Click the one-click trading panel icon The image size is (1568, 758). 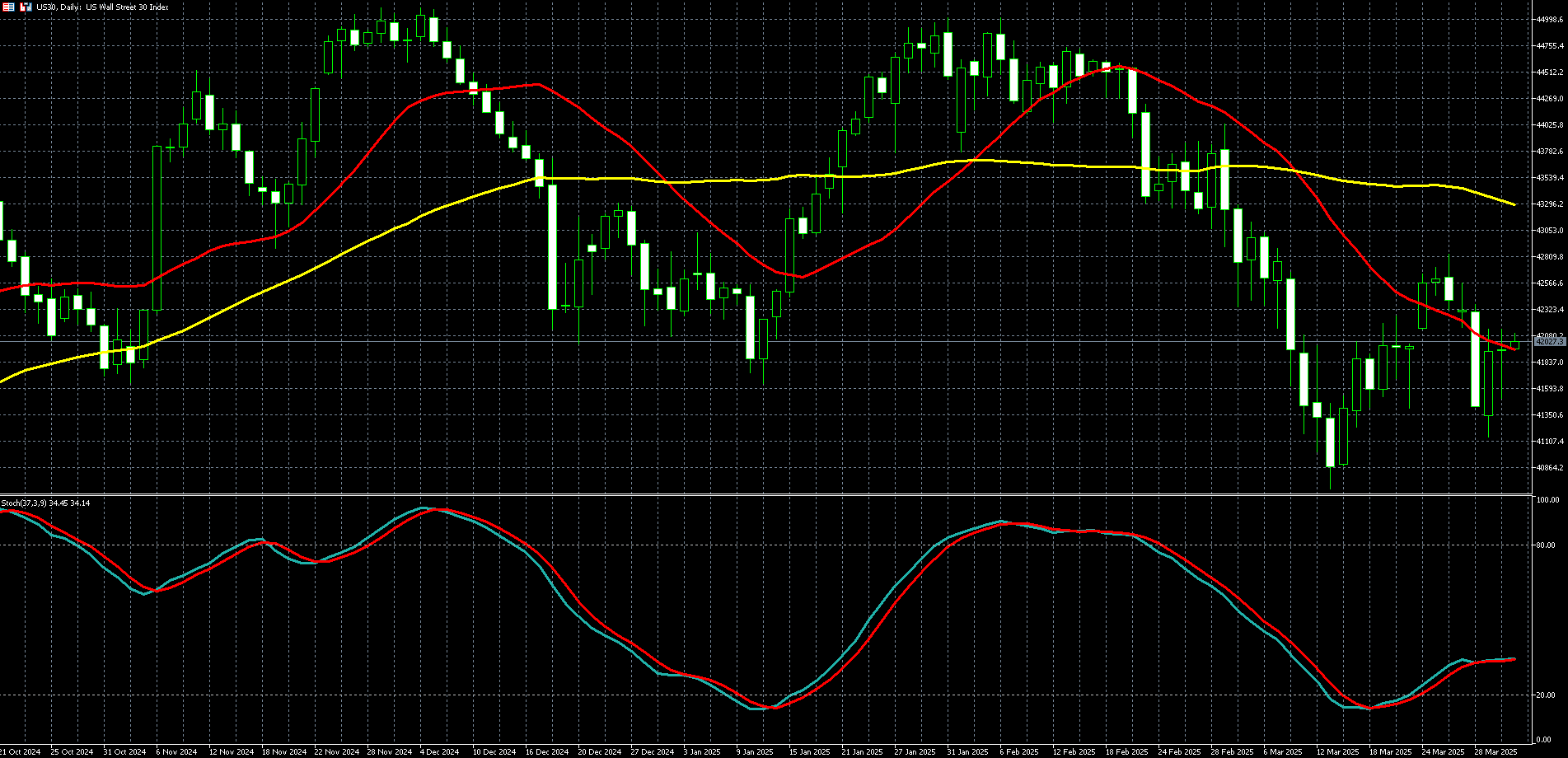pos(26,7)
